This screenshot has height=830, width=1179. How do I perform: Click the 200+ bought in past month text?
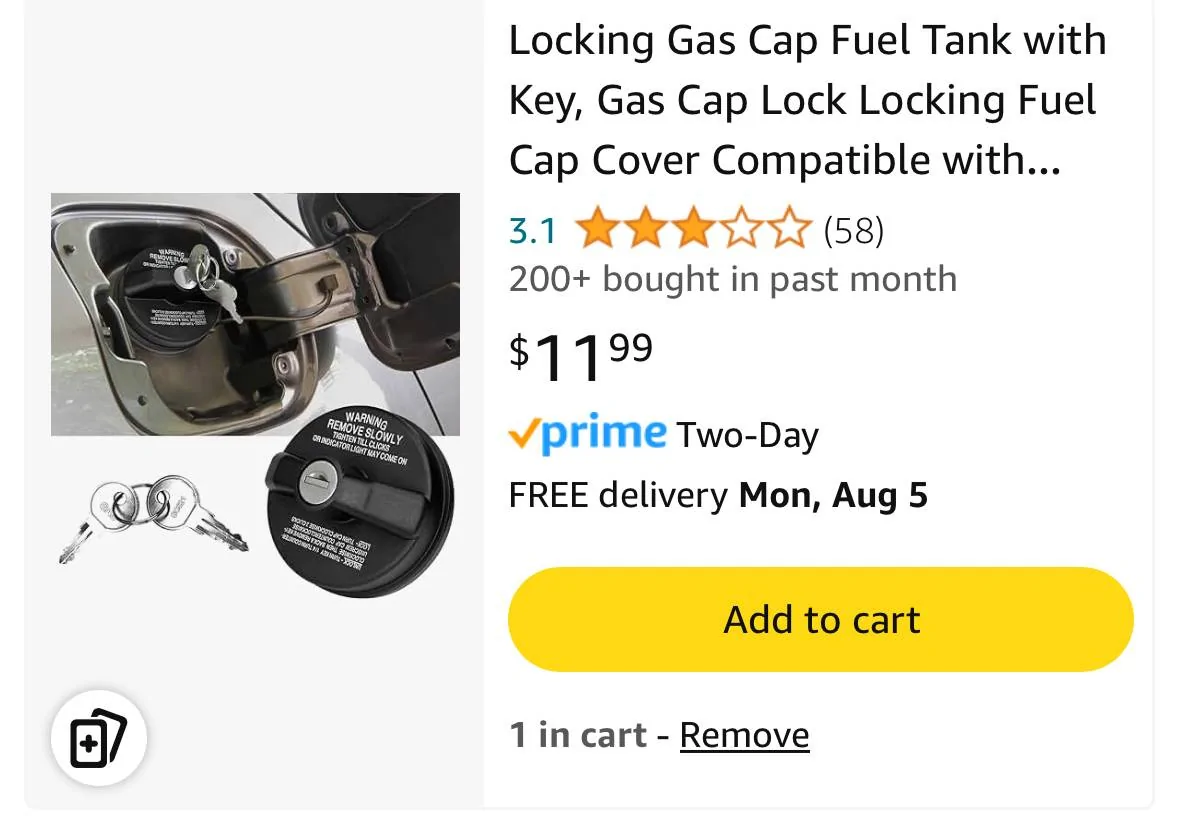pos(732,279)
